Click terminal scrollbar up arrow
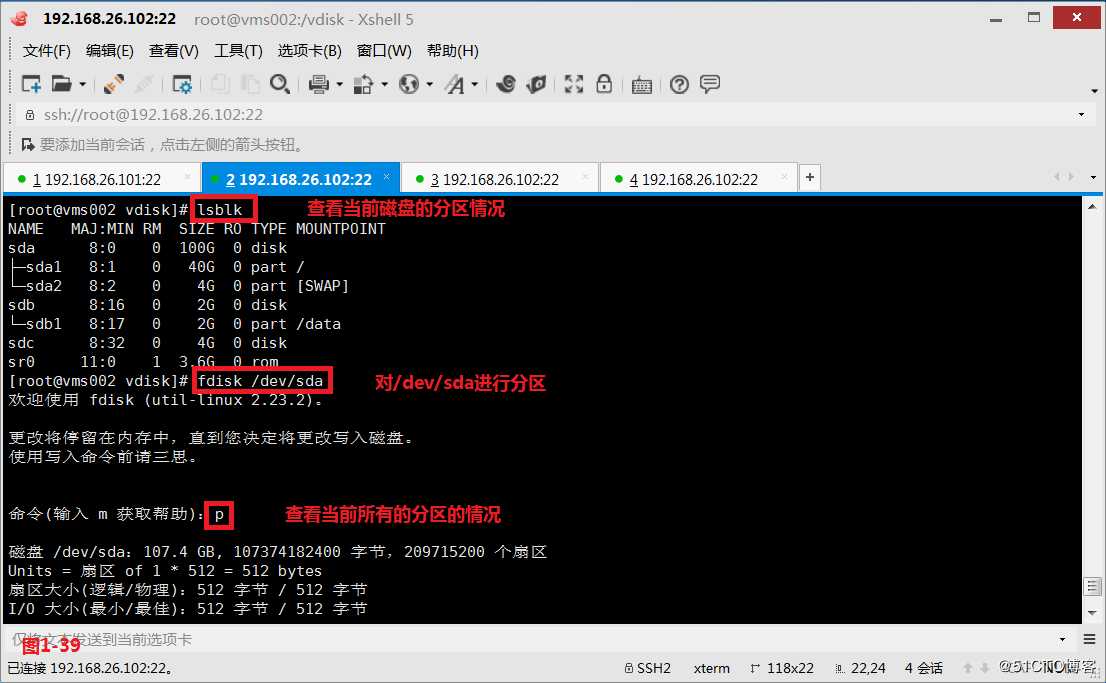This screenshot has height=683, width=1106. coord(1092,207)
